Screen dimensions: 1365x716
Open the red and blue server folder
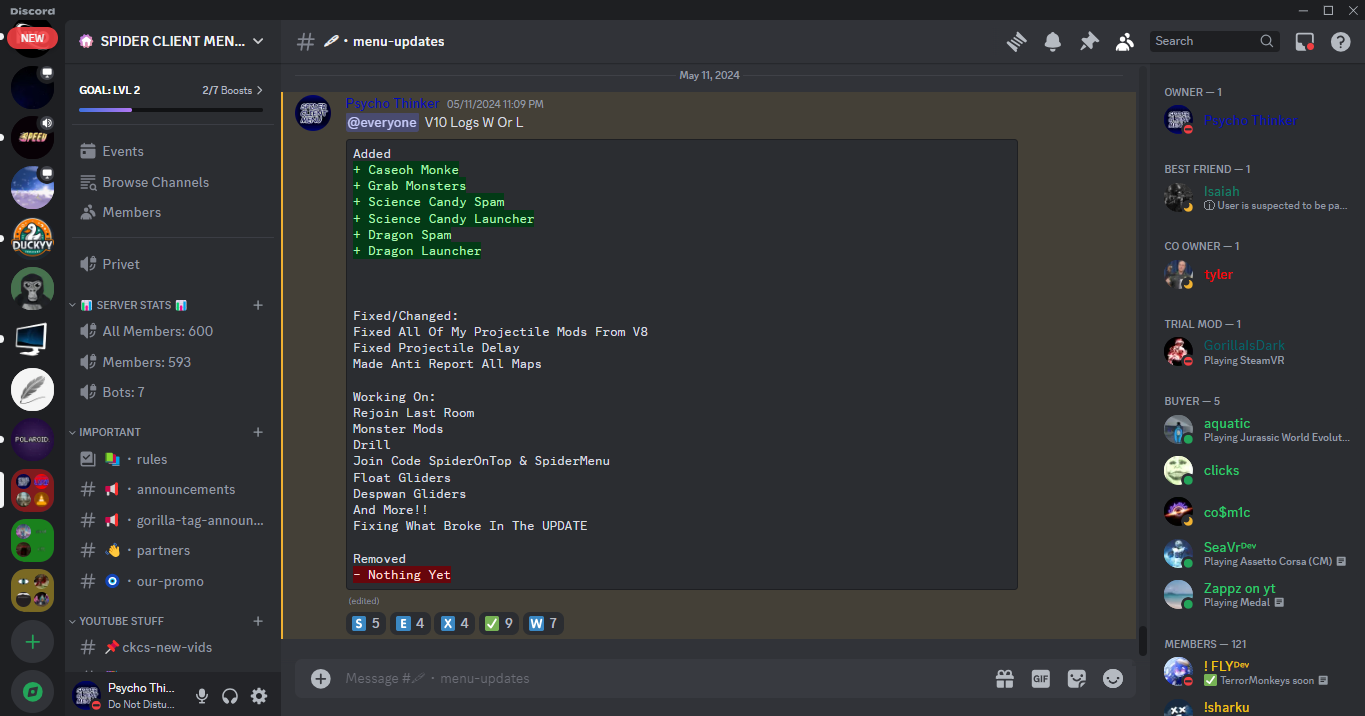pos(32,490)
